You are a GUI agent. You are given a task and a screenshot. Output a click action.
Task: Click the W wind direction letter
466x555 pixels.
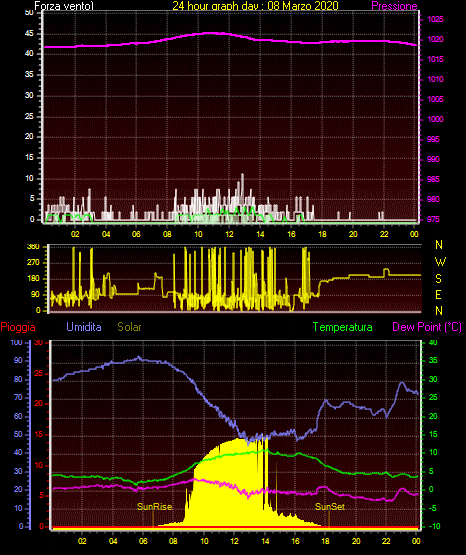click(440, 262)
